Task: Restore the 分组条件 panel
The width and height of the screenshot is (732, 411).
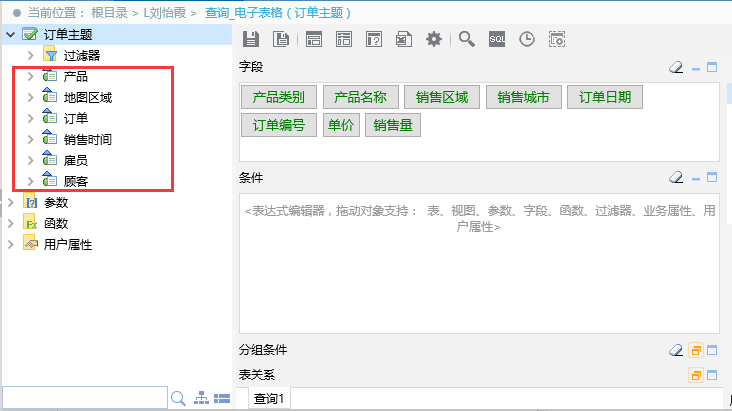Action: coord(696,350)
